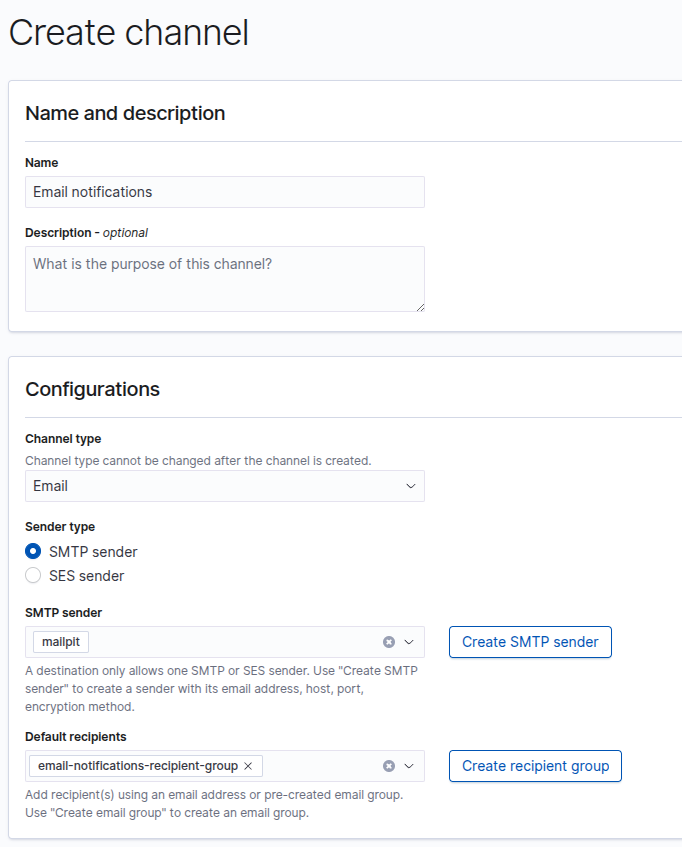Screen dimensions: 682x847
Task: Click the Create channel page heading
Action: (129, 32)
